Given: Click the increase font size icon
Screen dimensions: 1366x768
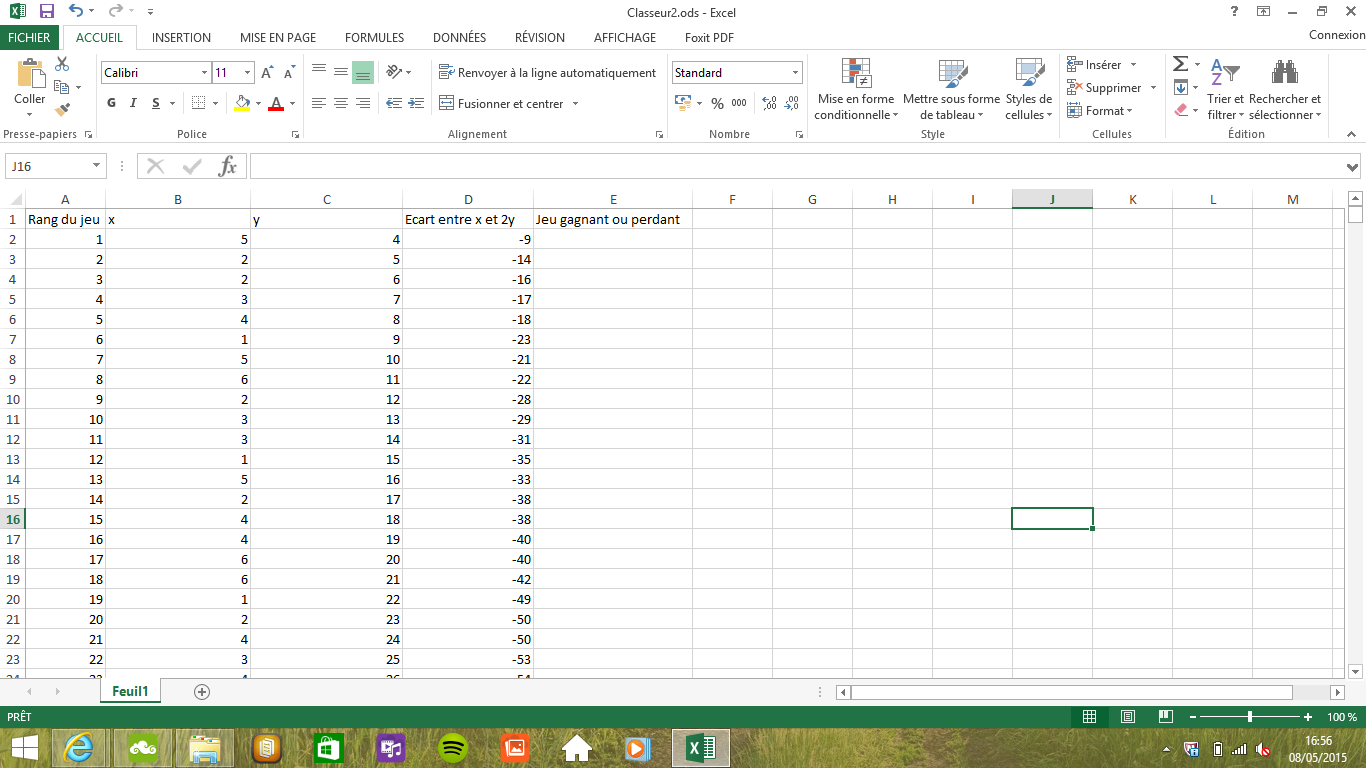Looking at the screenshot, I should tap(267, 73).
